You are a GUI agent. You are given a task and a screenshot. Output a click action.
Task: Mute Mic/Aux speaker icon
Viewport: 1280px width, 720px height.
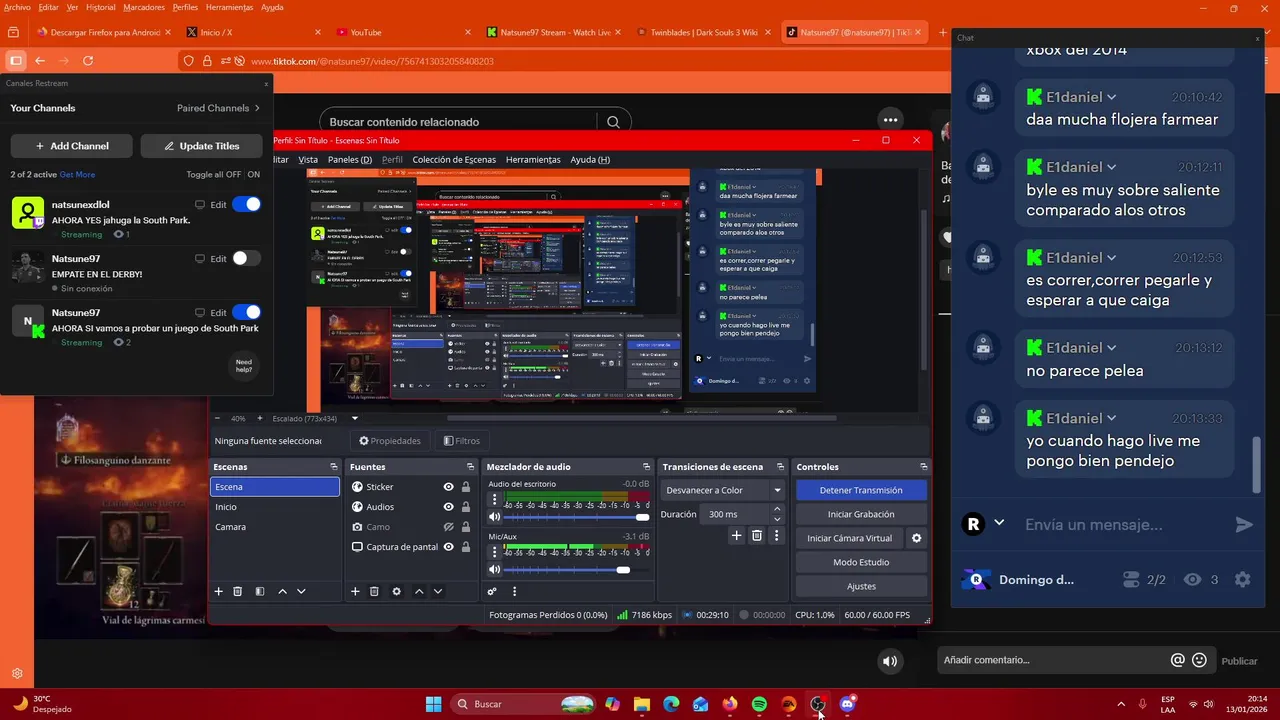[494, 570]
